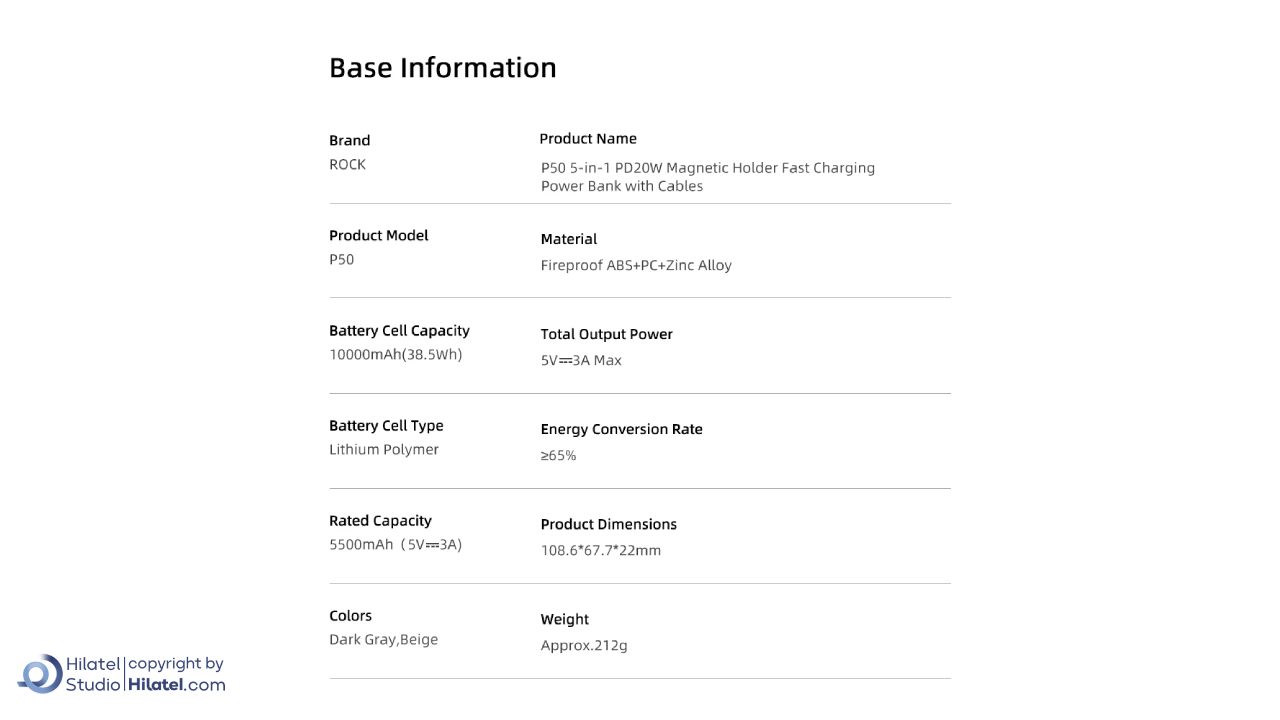This screenshot has height=720, width=1280.
Task: Click the Fireproof ABS+PC+Zinc Alloy text
Action: (636, 266)
